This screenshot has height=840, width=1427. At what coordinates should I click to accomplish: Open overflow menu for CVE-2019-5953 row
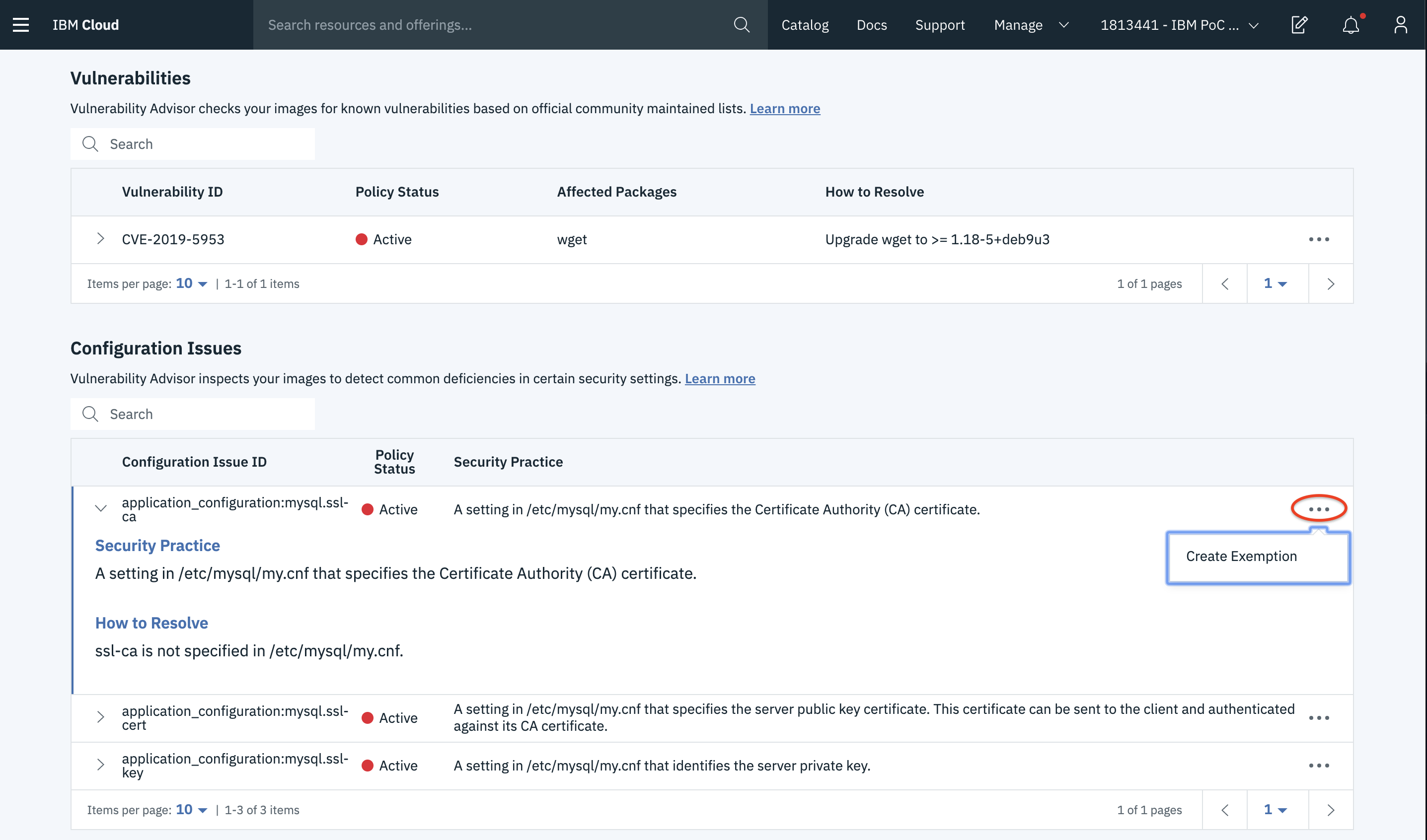pos(1319,239)
